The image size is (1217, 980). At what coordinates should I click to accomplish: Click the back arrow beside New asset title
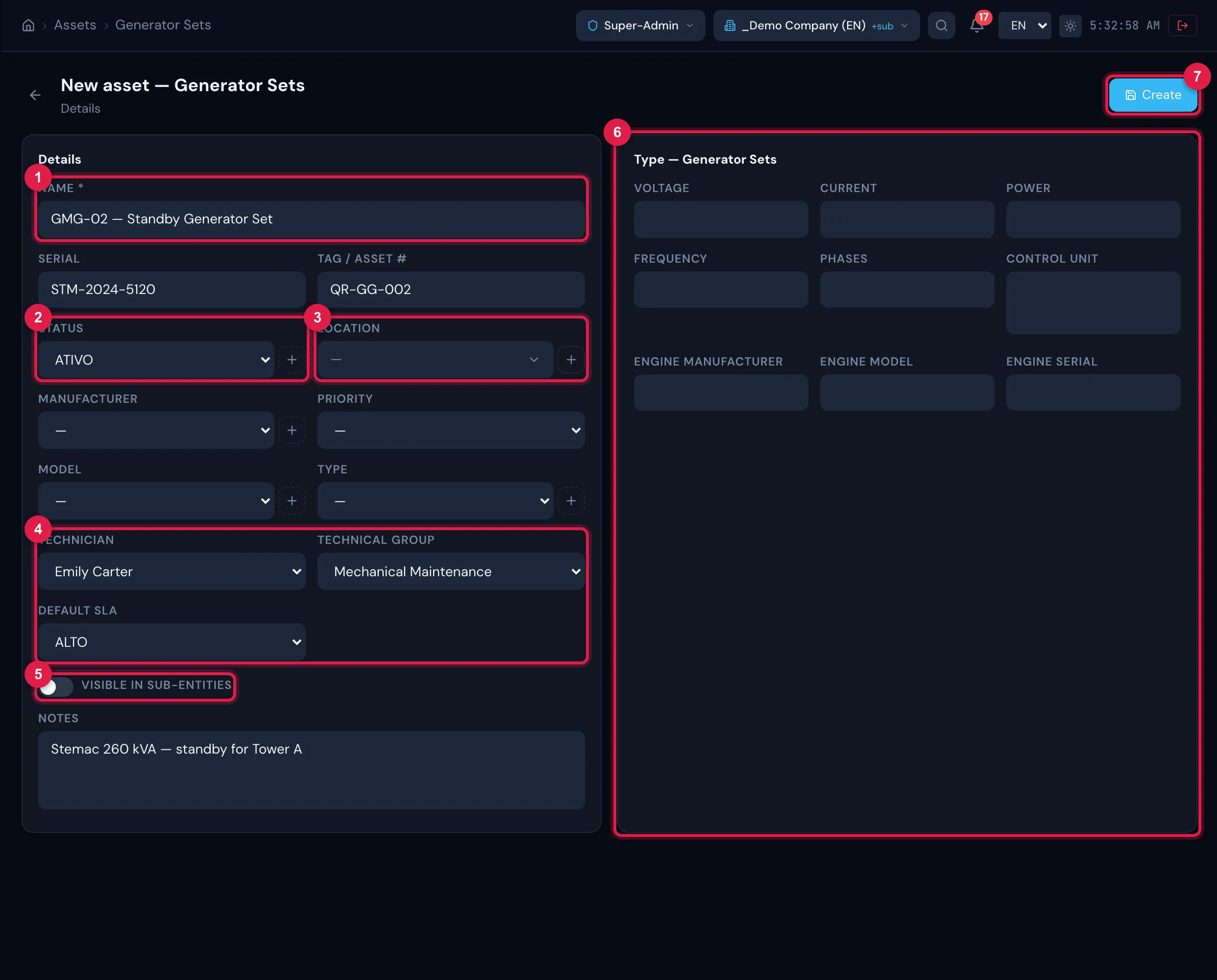(x=35, y=96)
